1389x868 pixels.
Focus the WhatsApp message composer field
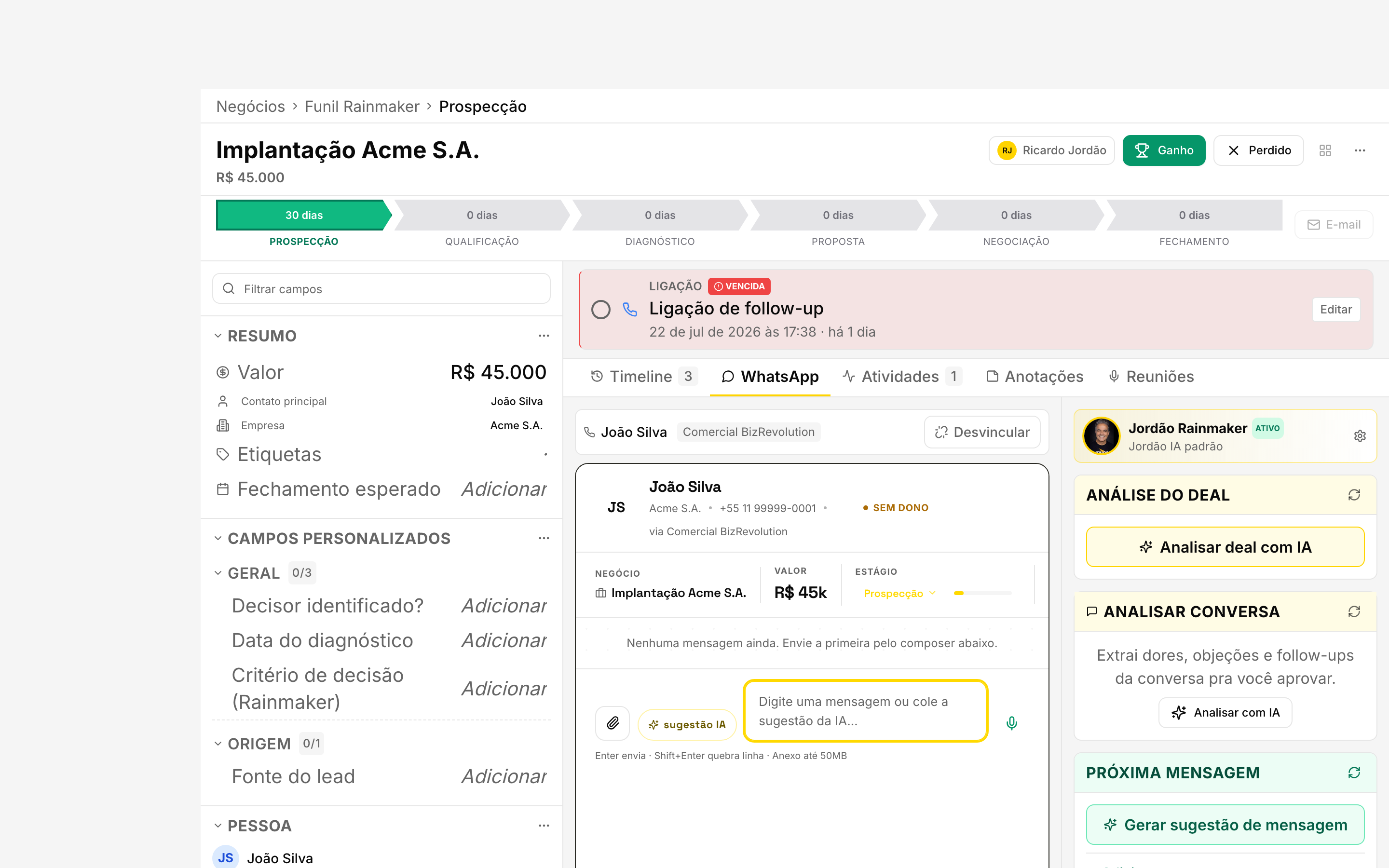[866, 711]
